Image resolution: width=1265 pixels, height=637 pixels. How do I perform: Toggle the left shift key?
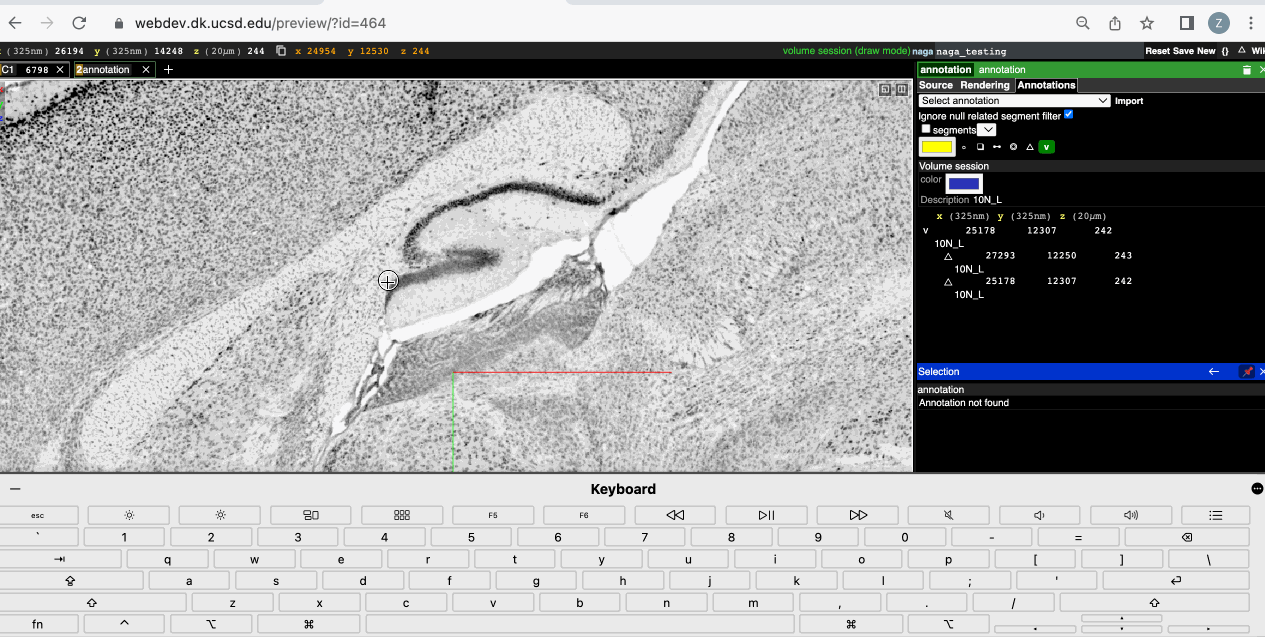[92, 603]
